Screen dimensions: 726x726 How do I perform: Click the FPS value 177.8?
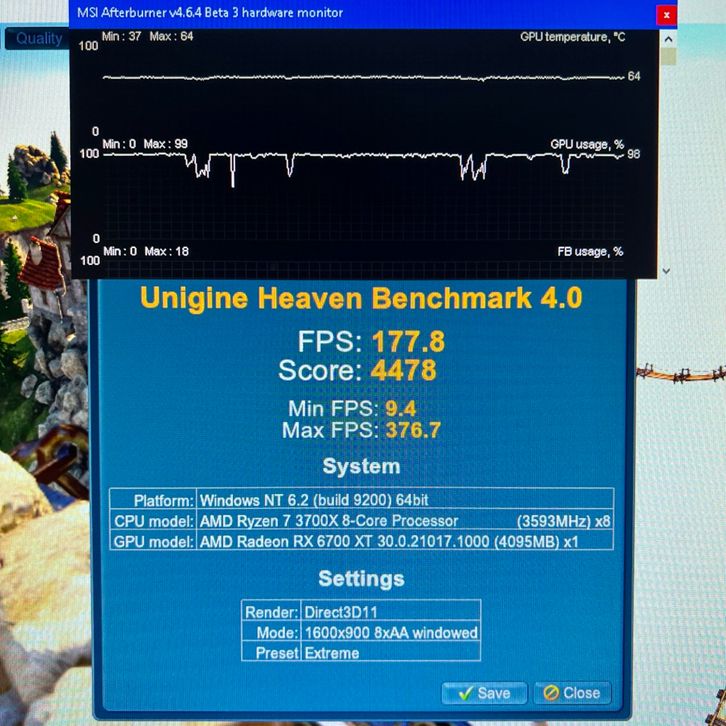click(408, 342)
